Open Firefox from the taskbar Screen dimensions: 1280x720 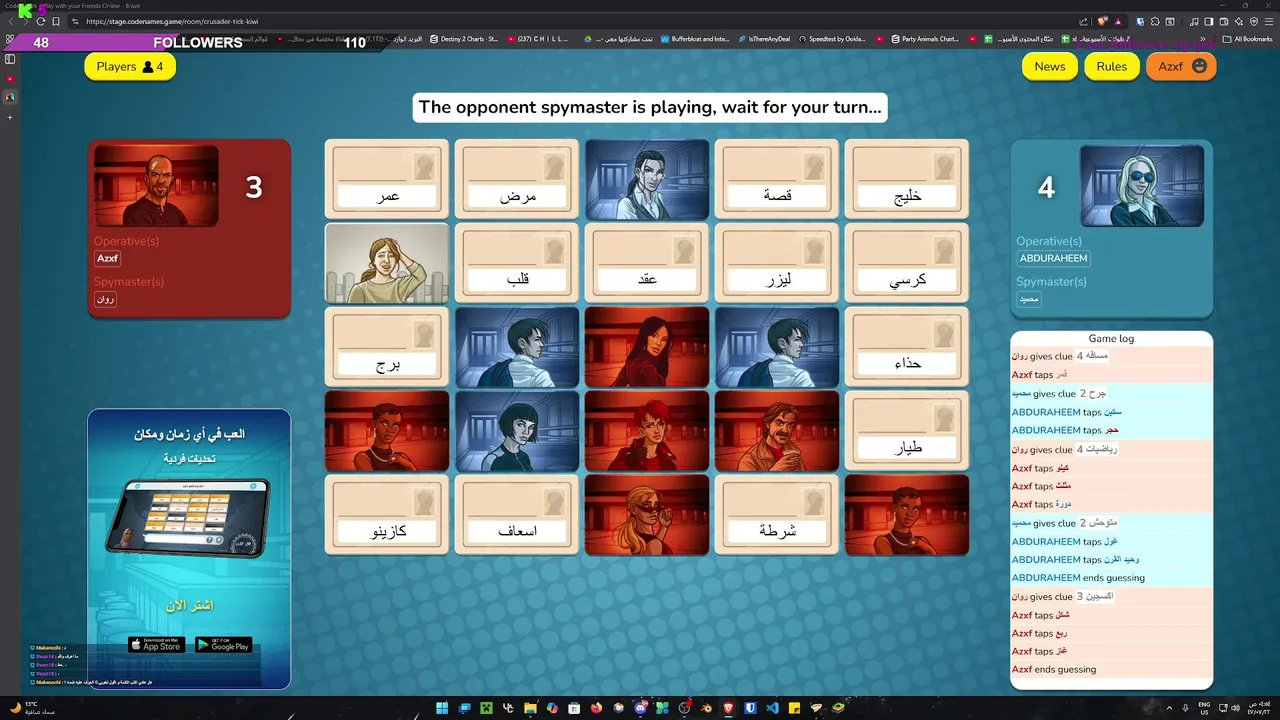tap(596, 708)
